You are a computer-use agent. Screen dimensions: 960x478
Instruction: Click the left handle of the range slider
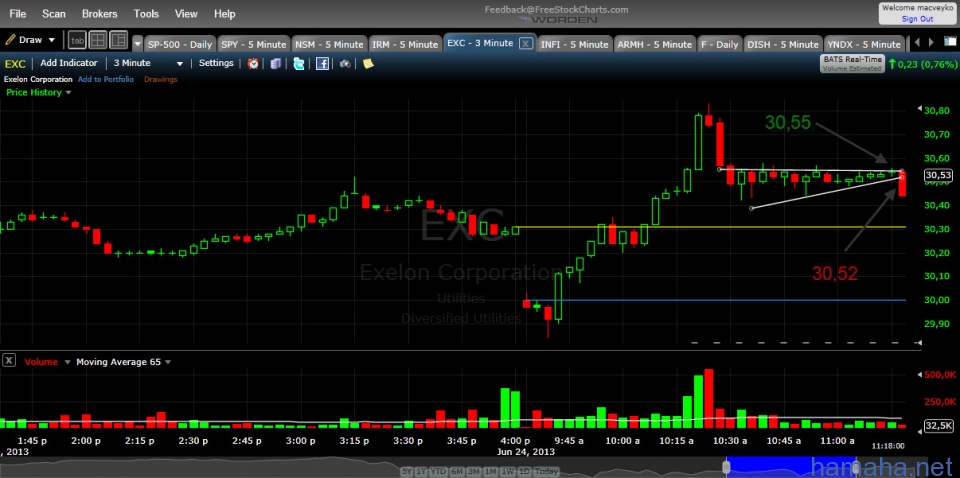(x=726, y=468)
